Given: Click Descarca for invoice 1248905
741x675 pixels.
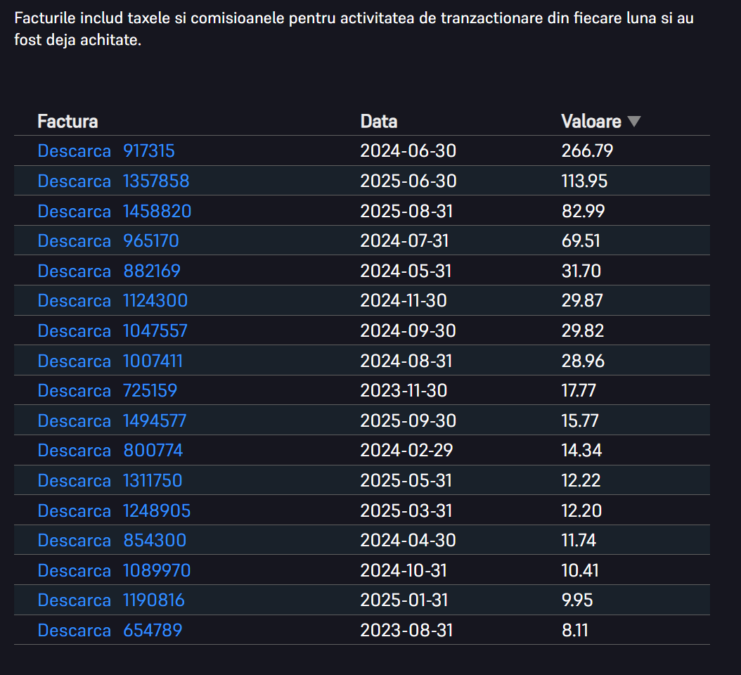Looking at the screenshot, I should tap(74, 511).
